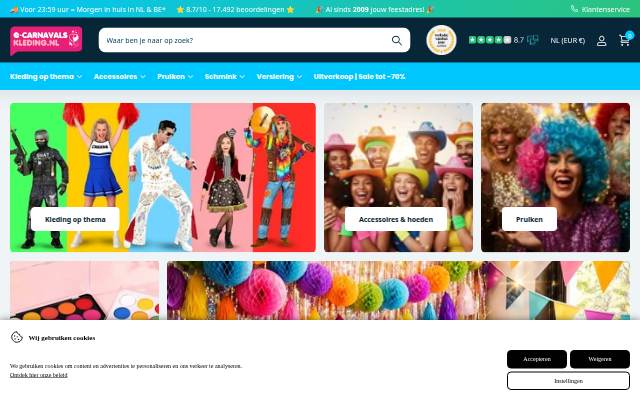Click the thumbs-up review icon beside 8.7
The width and height of the screenshot is (640, 400).
coord(533,40)
